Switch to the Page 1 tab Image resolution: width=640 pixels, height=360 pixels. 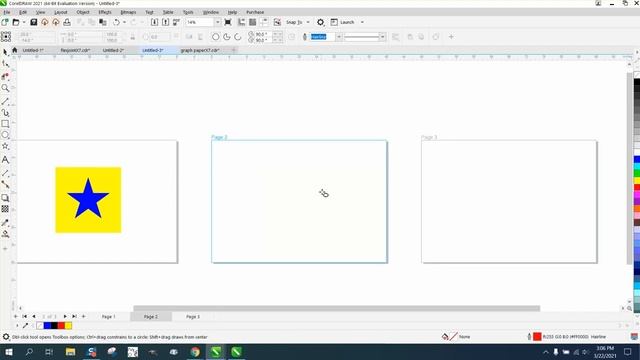click(109, 317)
